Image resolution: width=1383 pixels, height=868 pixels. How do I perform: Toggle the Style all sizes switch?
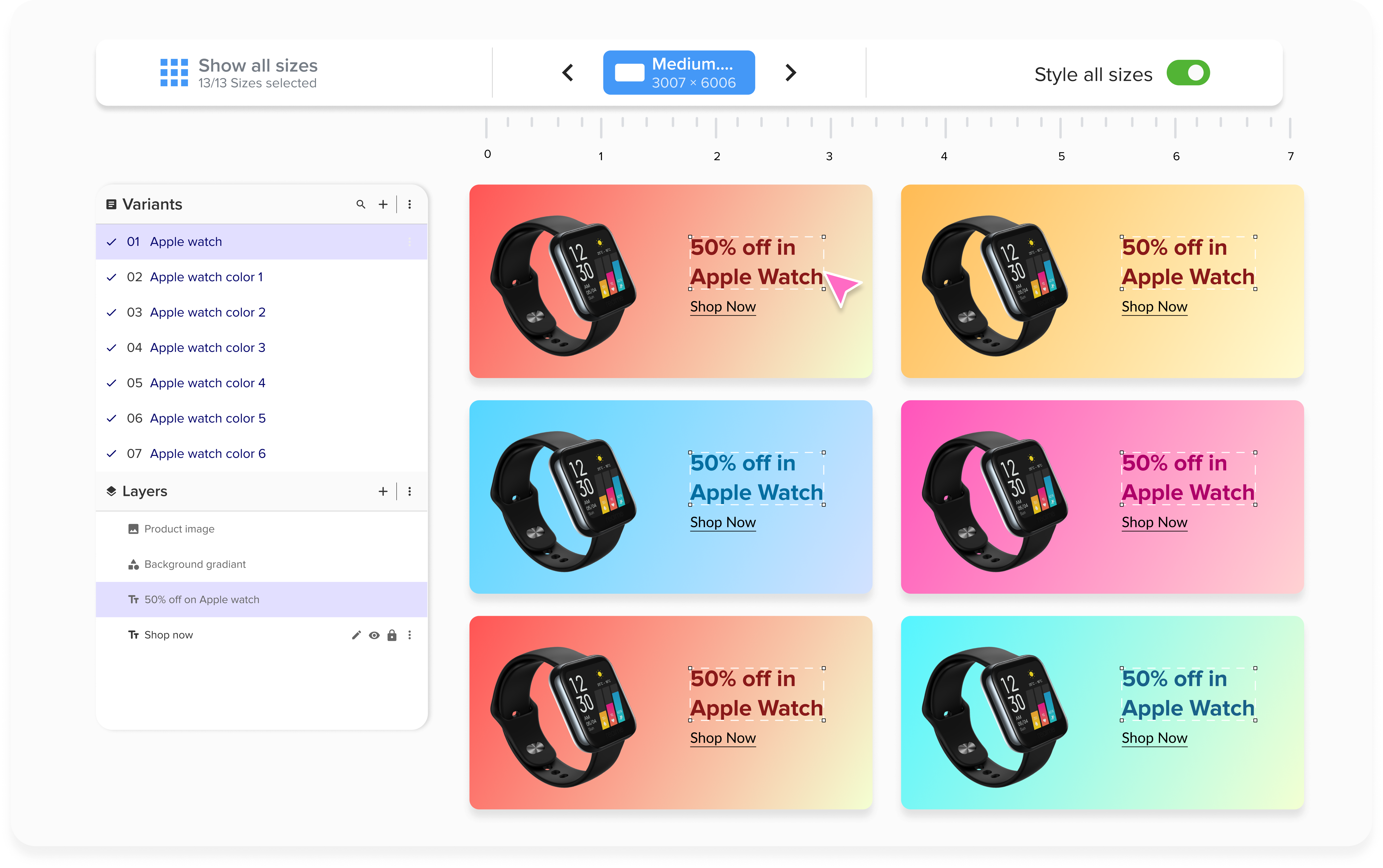pos(1188,73)
